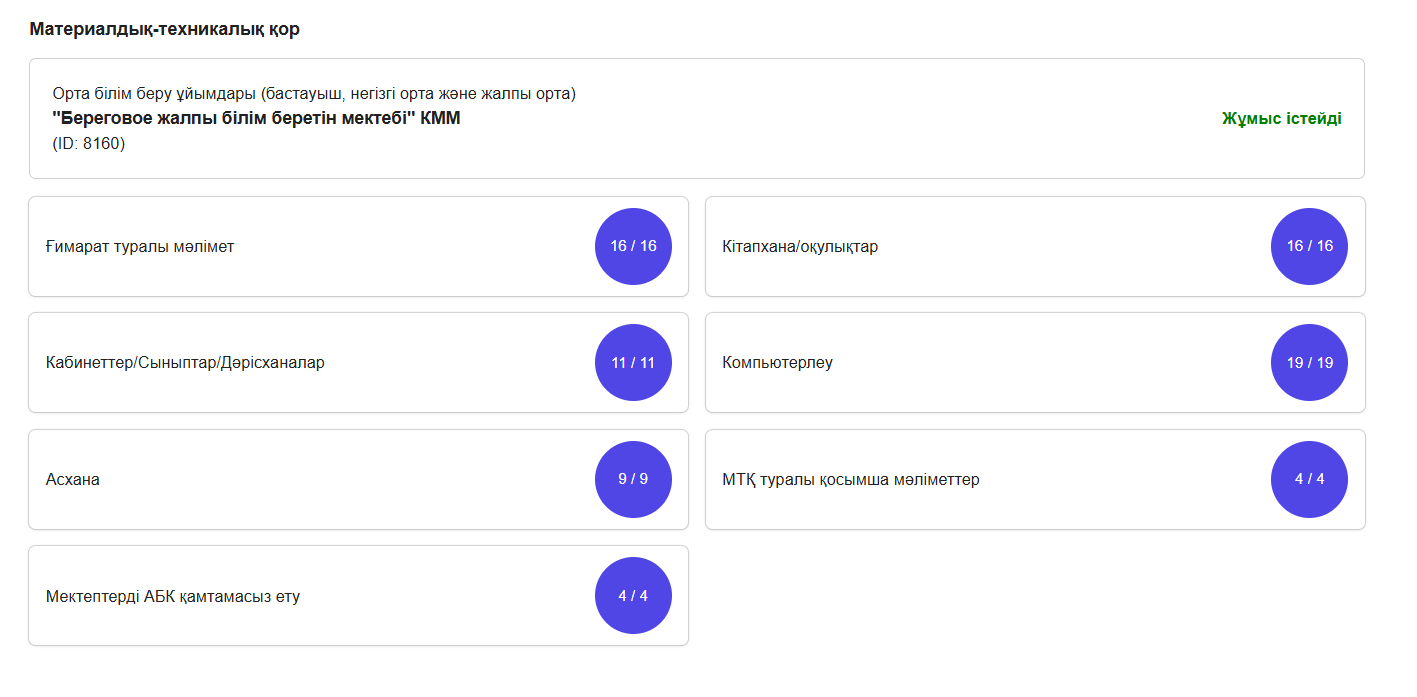Click the 4 / 4 badge for МТҚ туралы қосымша мәліметтер

click(x=1309, y=479)
